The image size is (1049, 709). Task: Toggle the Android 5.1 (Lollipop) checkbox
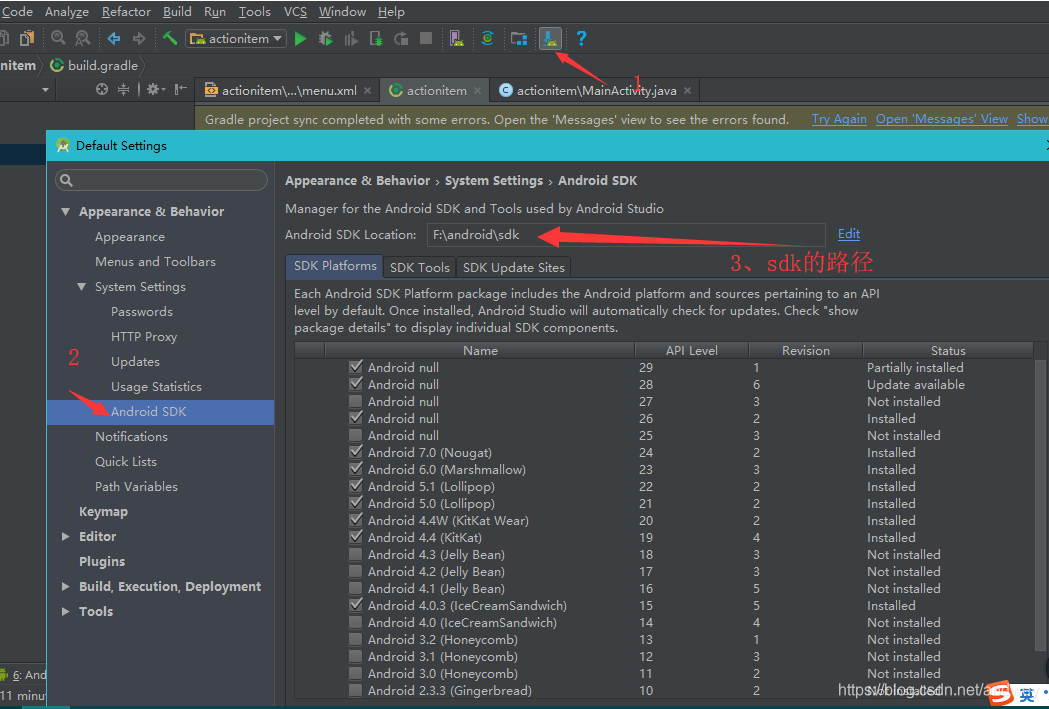[x=356, y=486]
